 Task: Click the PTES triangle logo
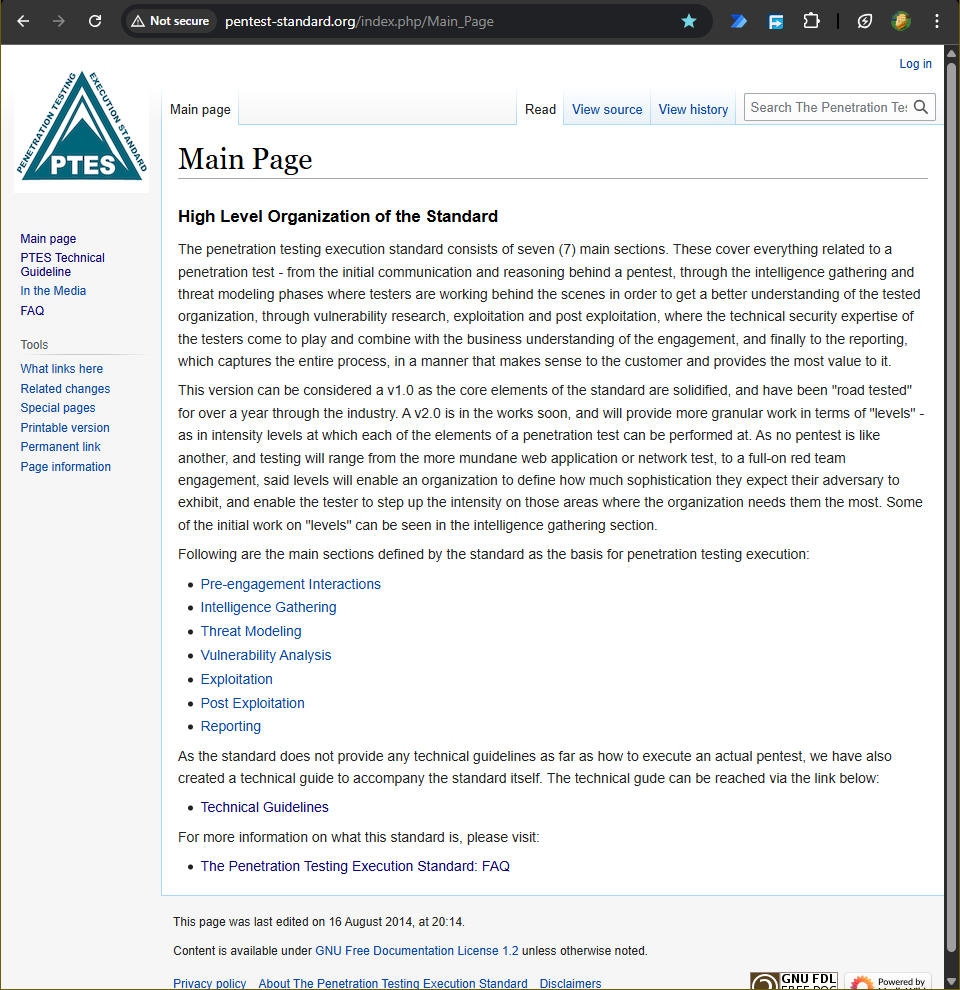[81, 126]
